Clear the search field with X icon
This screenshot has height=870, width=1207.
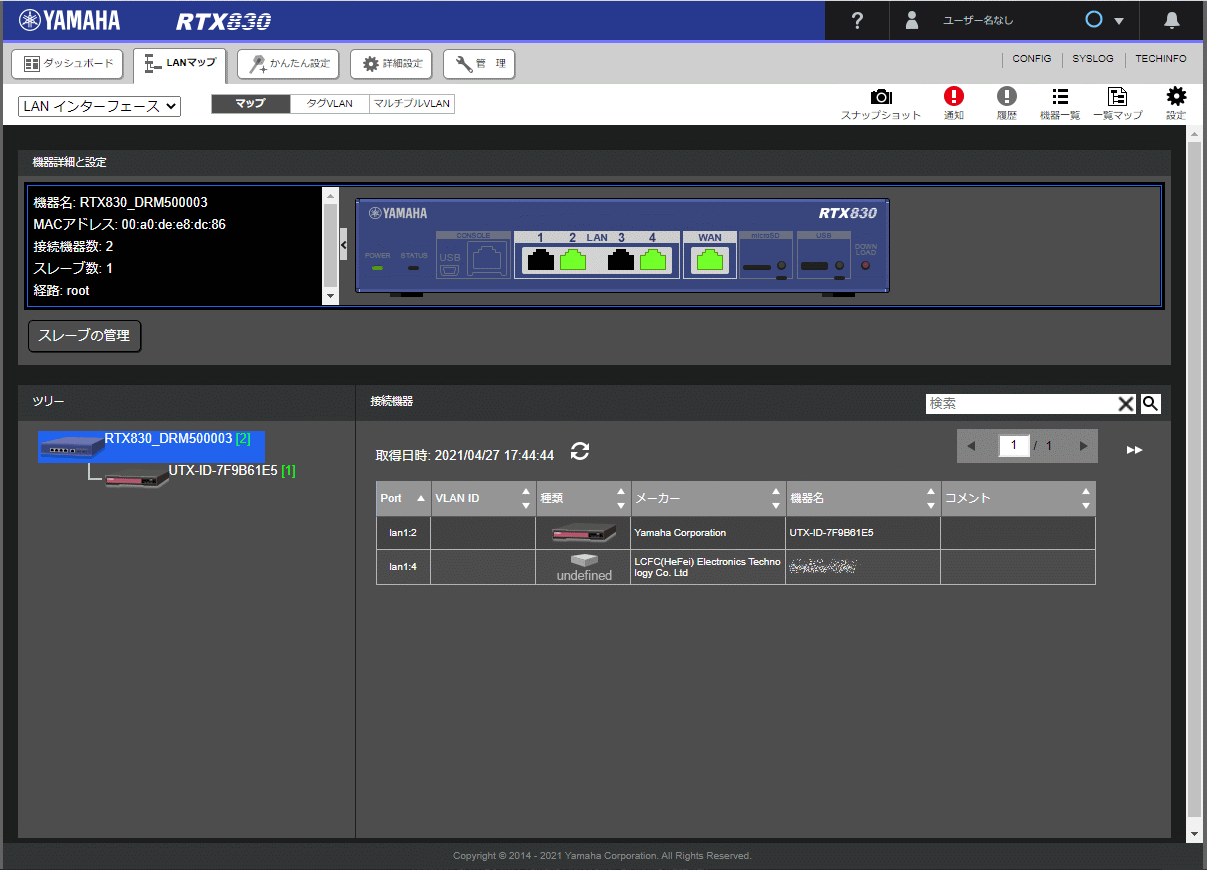pos(1126,403)
